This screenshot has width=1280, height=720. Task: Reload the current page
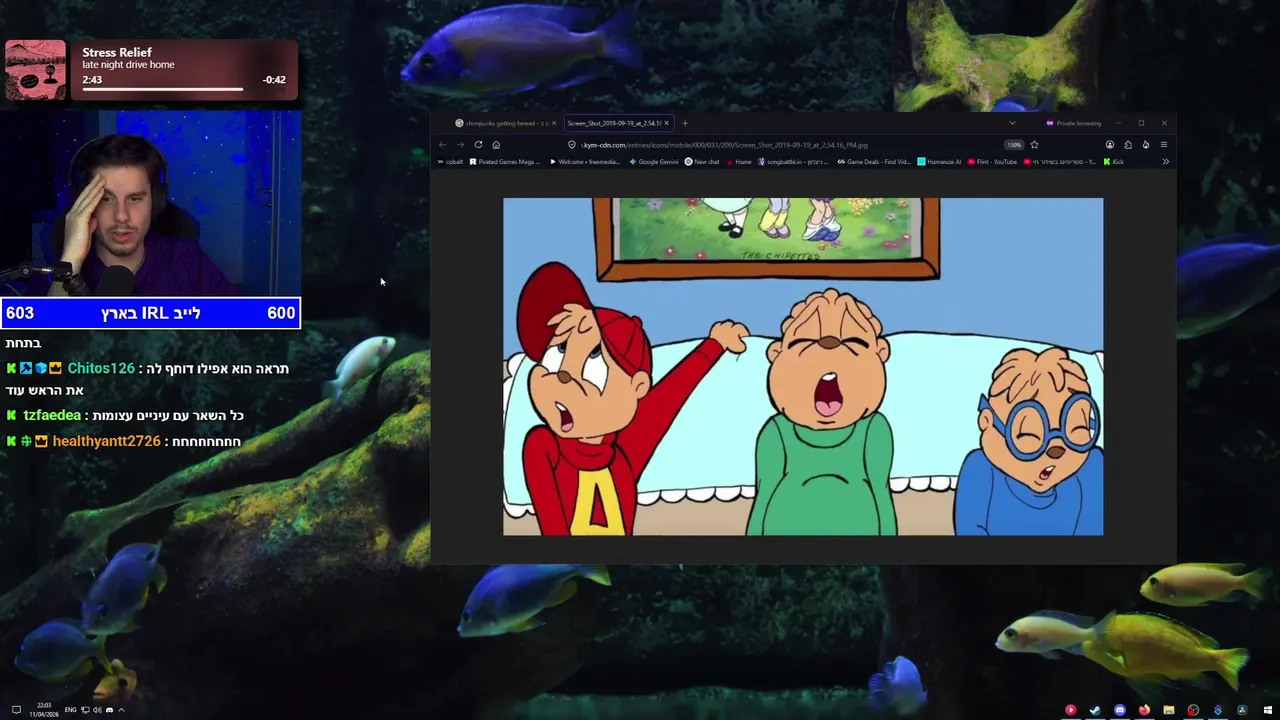[x=478, y=145]
